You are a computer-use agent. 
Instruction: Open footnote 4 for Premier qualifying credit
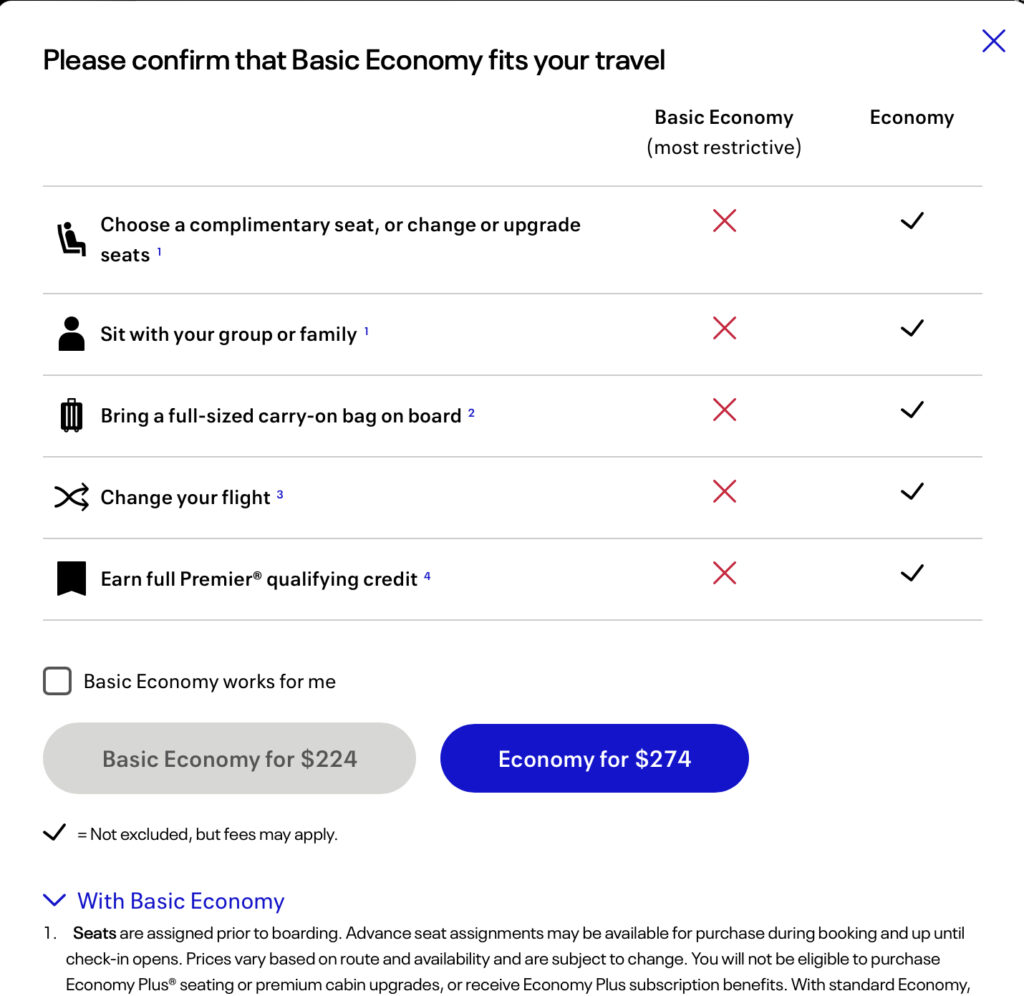(427, 576)
